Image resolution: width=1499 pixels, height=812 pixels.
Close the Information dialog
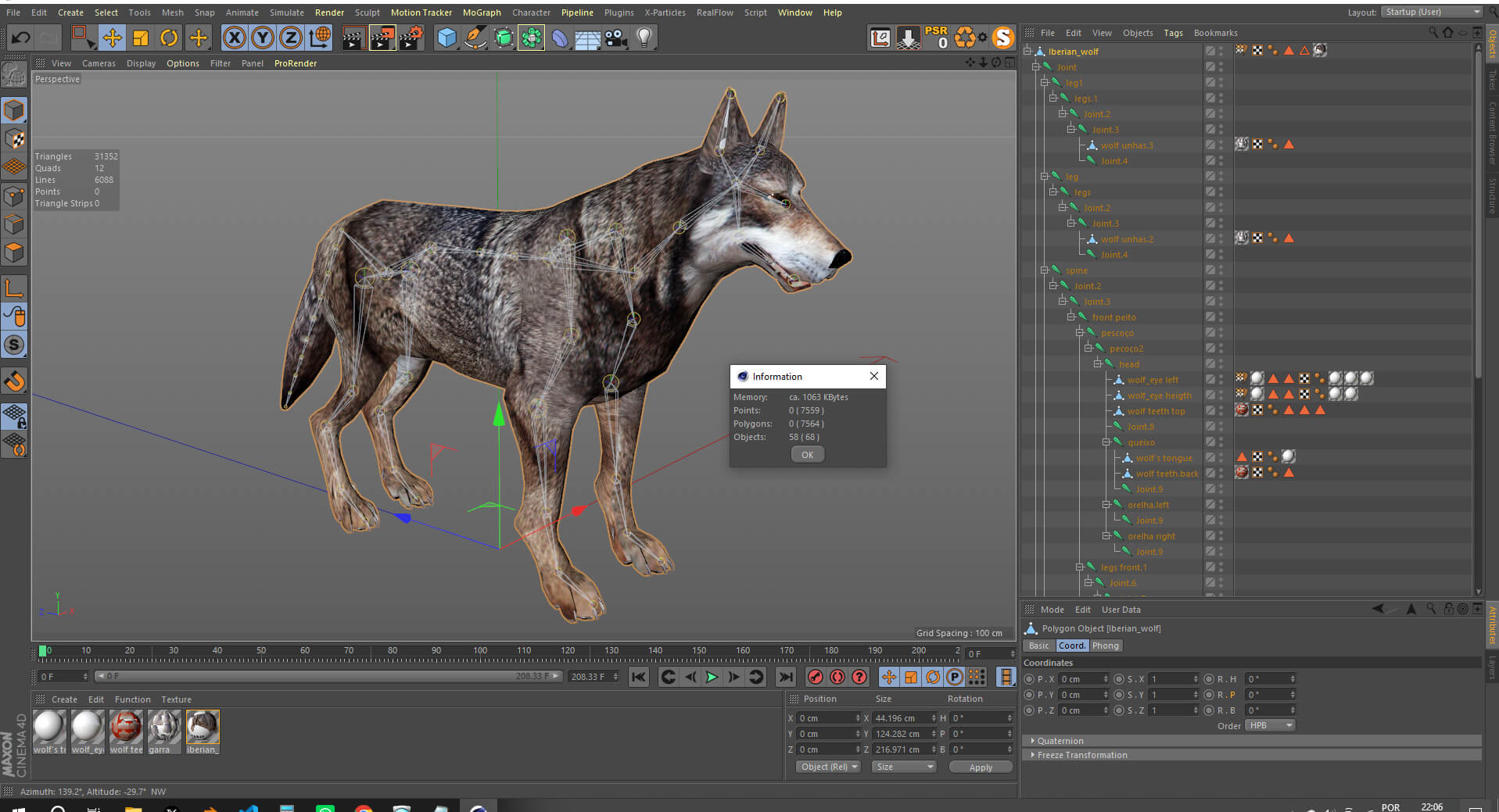(874, 376)
